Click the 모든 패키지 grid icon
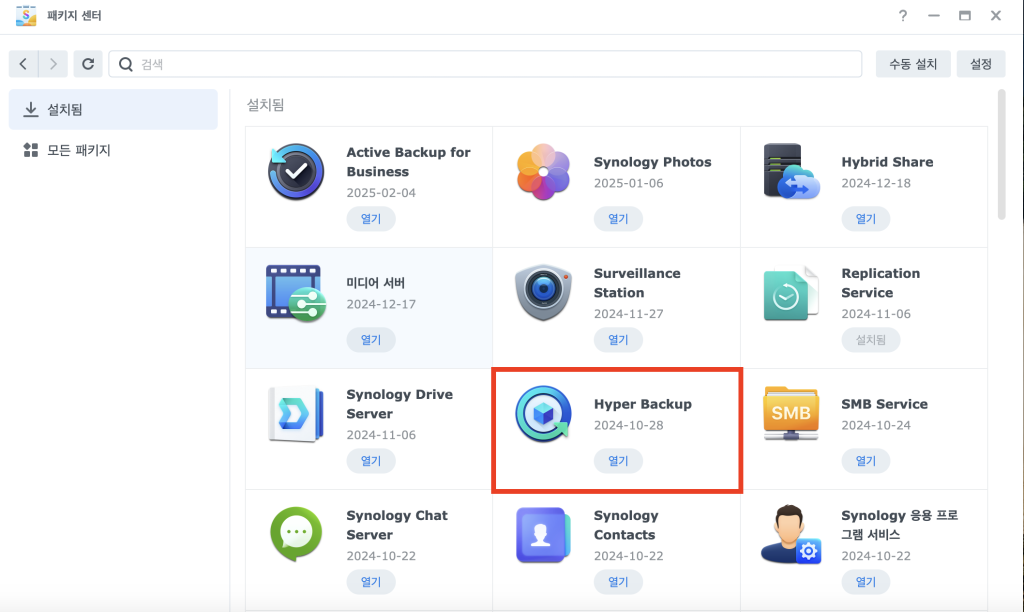The image size is (1024, 612). click(x=31, y=150)
